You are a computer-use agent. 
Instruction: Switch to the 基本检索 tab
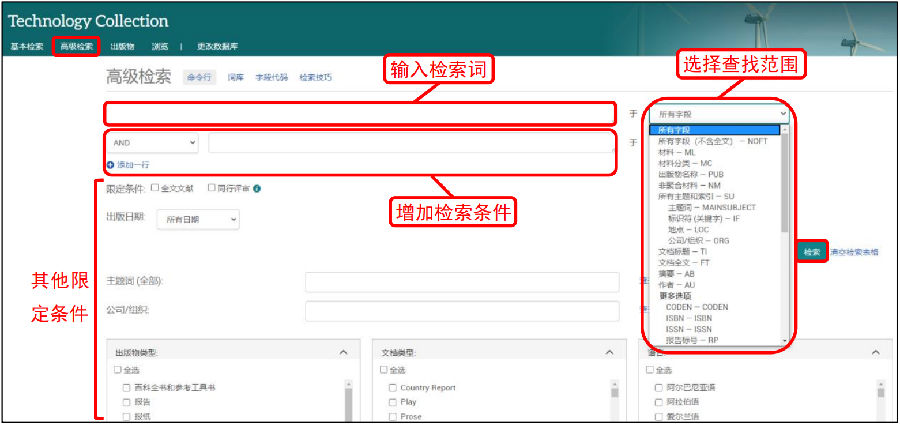[x=27, y=46]
